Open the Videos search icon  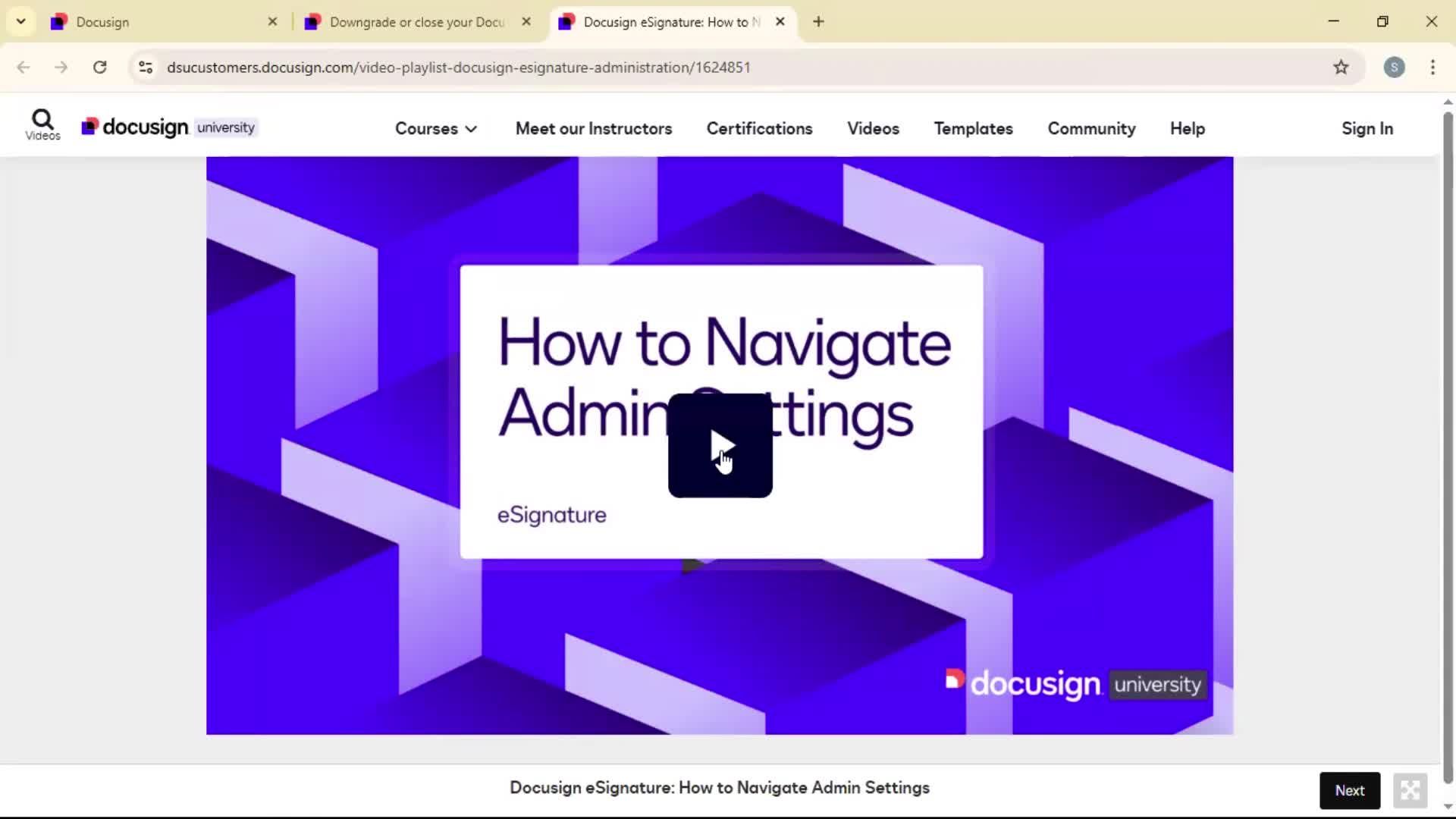[x=42, y=124]
